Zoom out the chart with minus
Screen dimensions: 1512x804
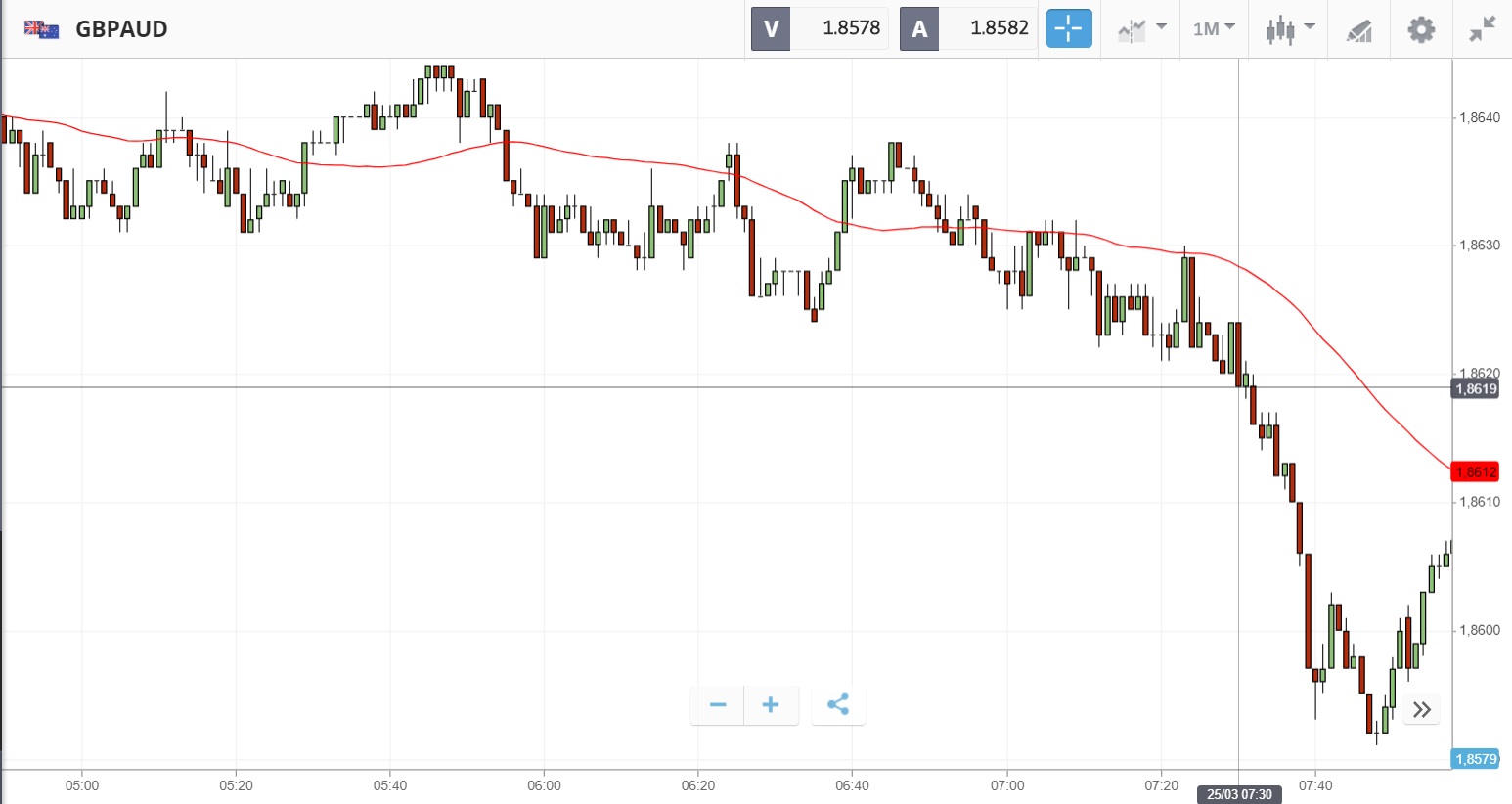pos(718,705)
